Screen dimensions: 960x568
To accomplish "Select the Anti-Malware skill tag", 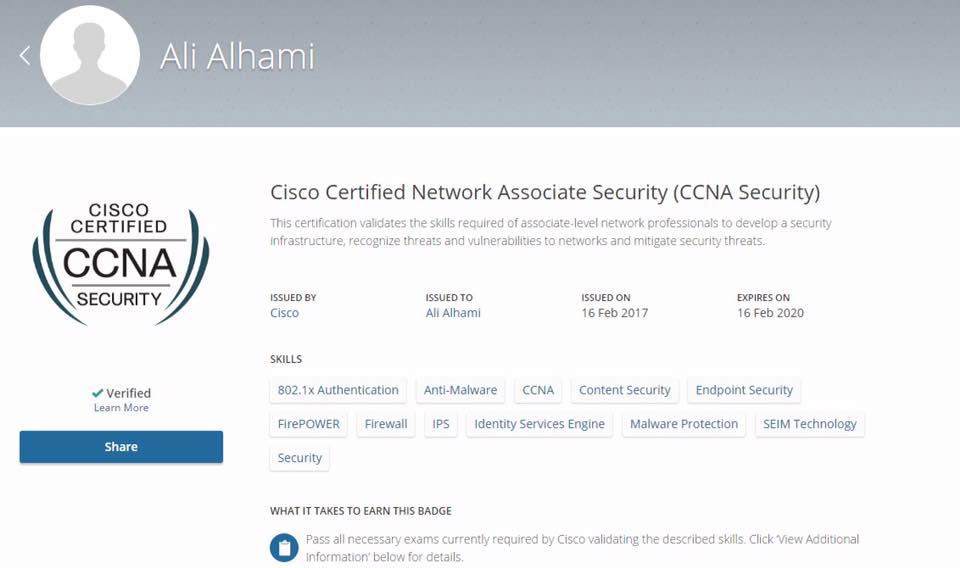I will coord(460,390).
